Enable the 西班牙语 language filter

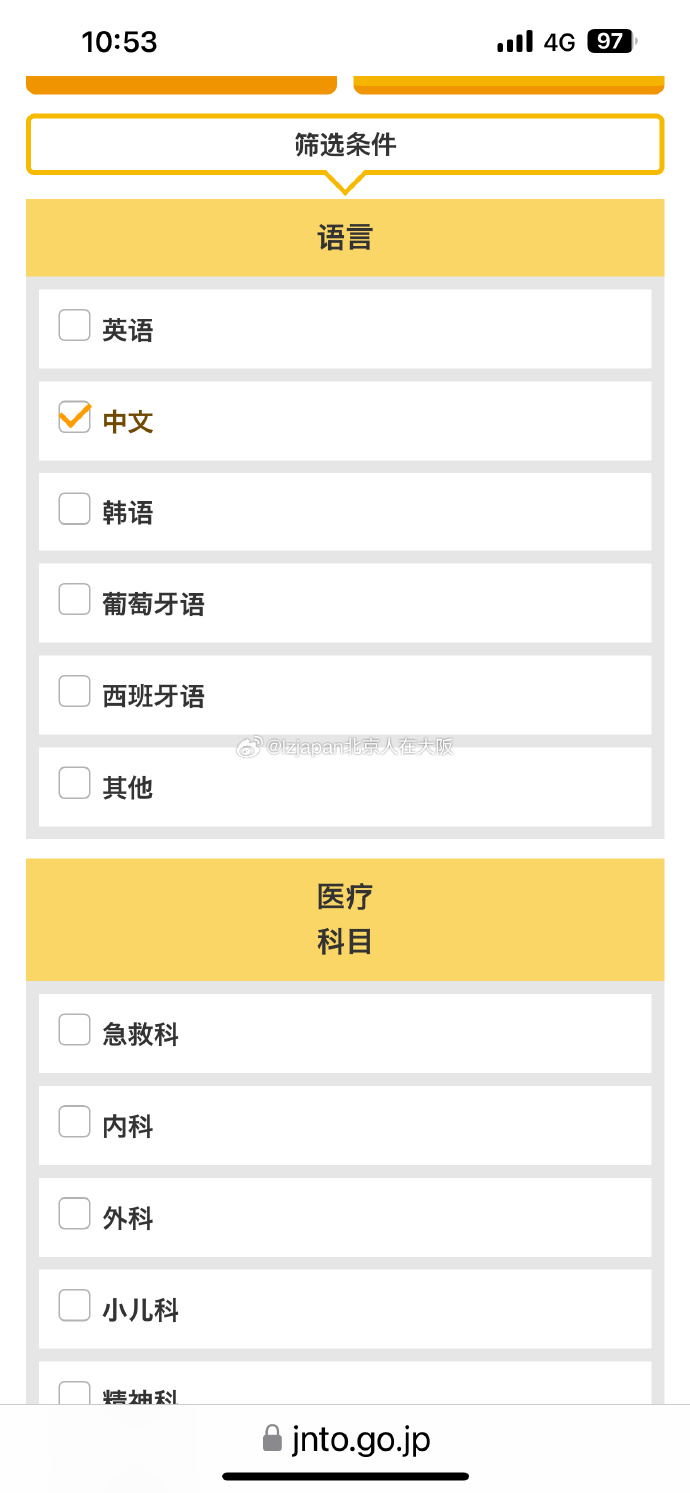75,692
